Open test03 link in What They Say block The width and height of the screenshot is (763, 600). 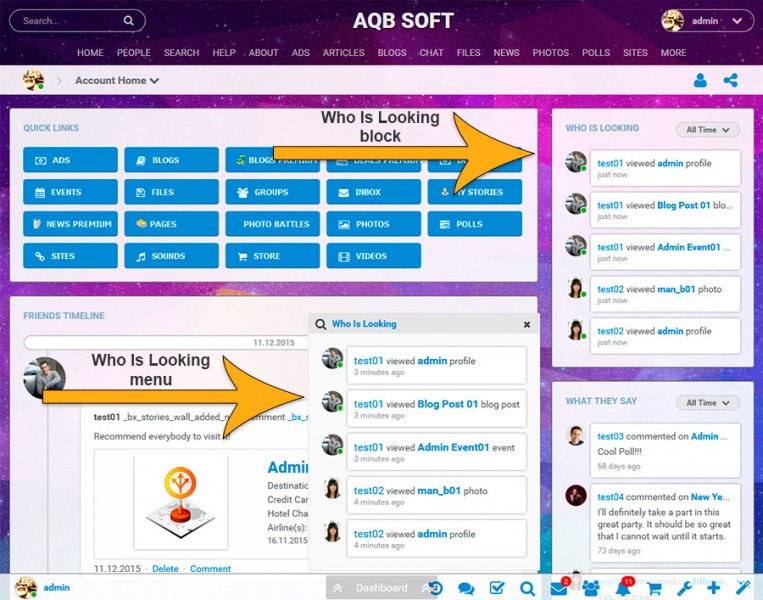[610, 436]
